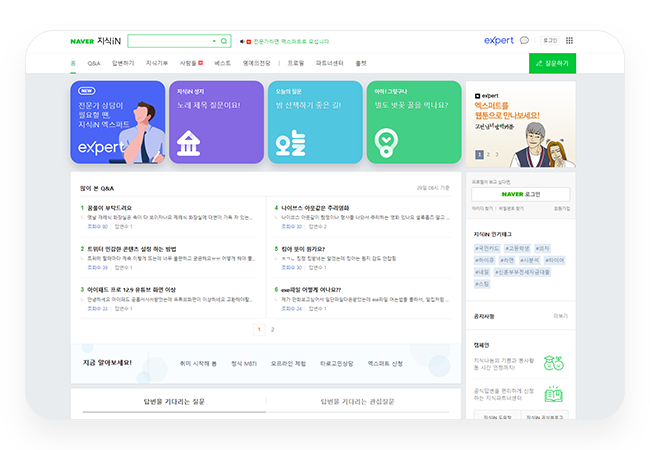
Task: Select the 답변을 기다리는 관심질문 tab
Action: pos(357,402)
